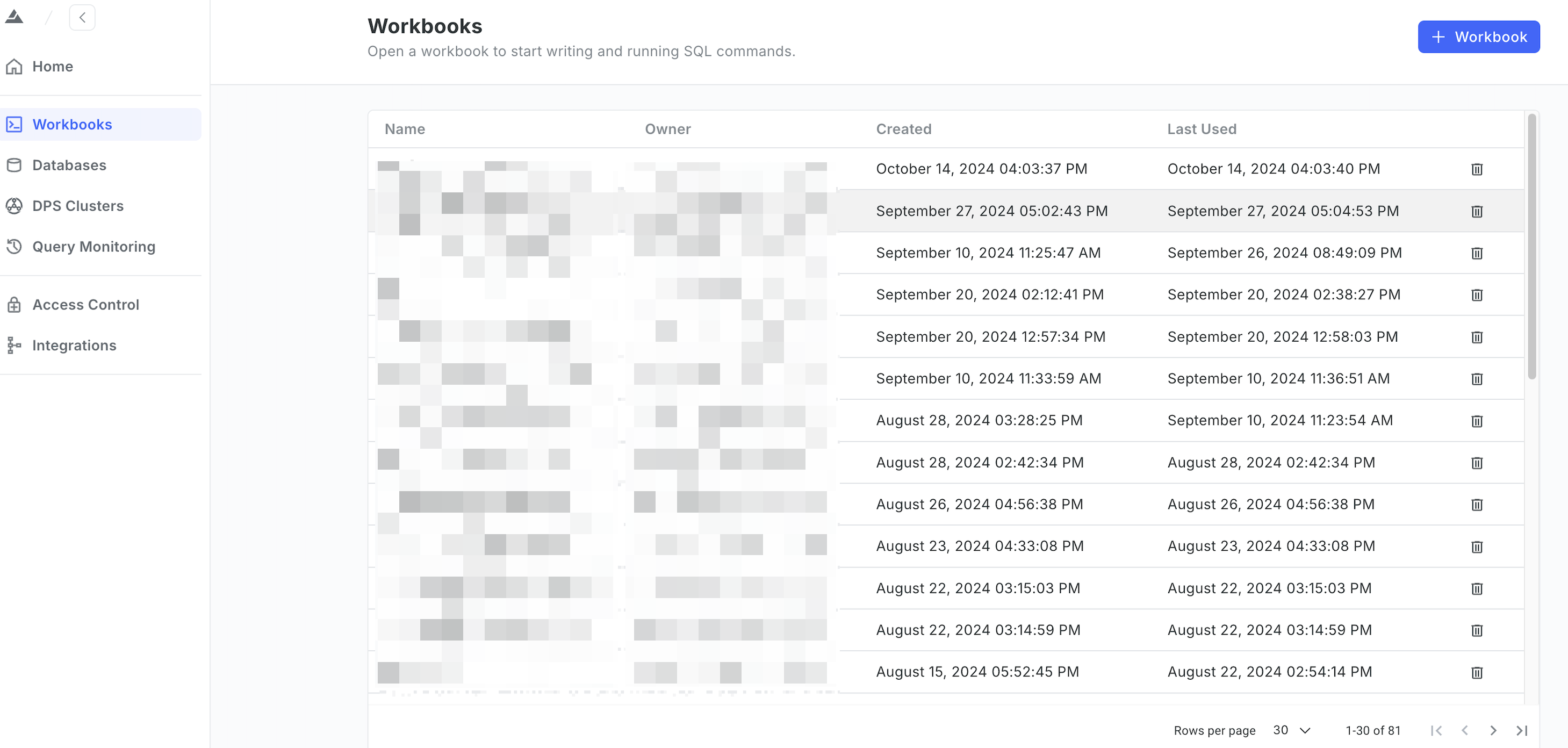Jump to the last page of workbooks
1568x748 pixels.
[1522, 730]
